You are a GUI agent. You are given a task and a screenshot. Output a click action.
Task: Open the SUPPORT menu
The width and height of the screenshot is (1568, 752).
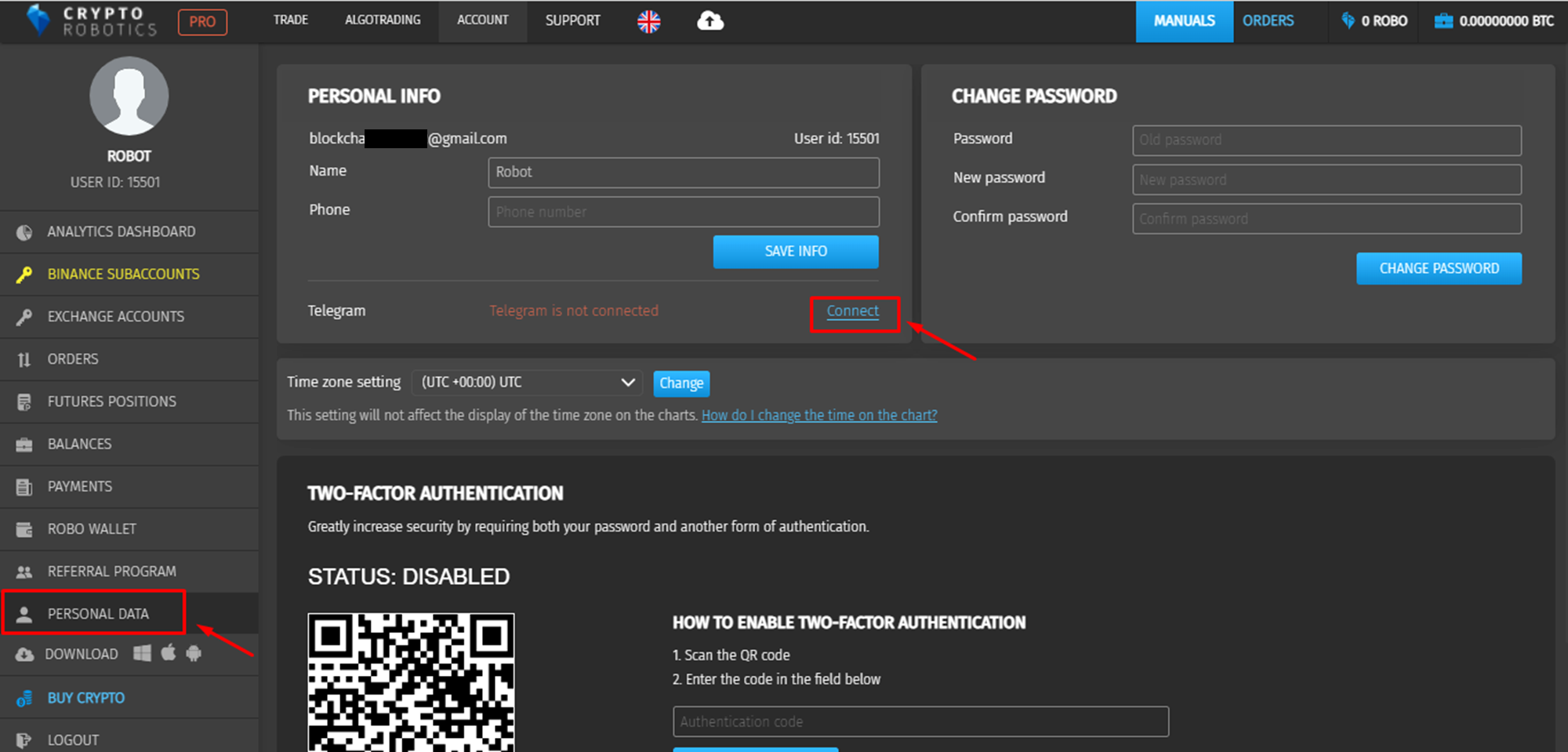point(573,20)
